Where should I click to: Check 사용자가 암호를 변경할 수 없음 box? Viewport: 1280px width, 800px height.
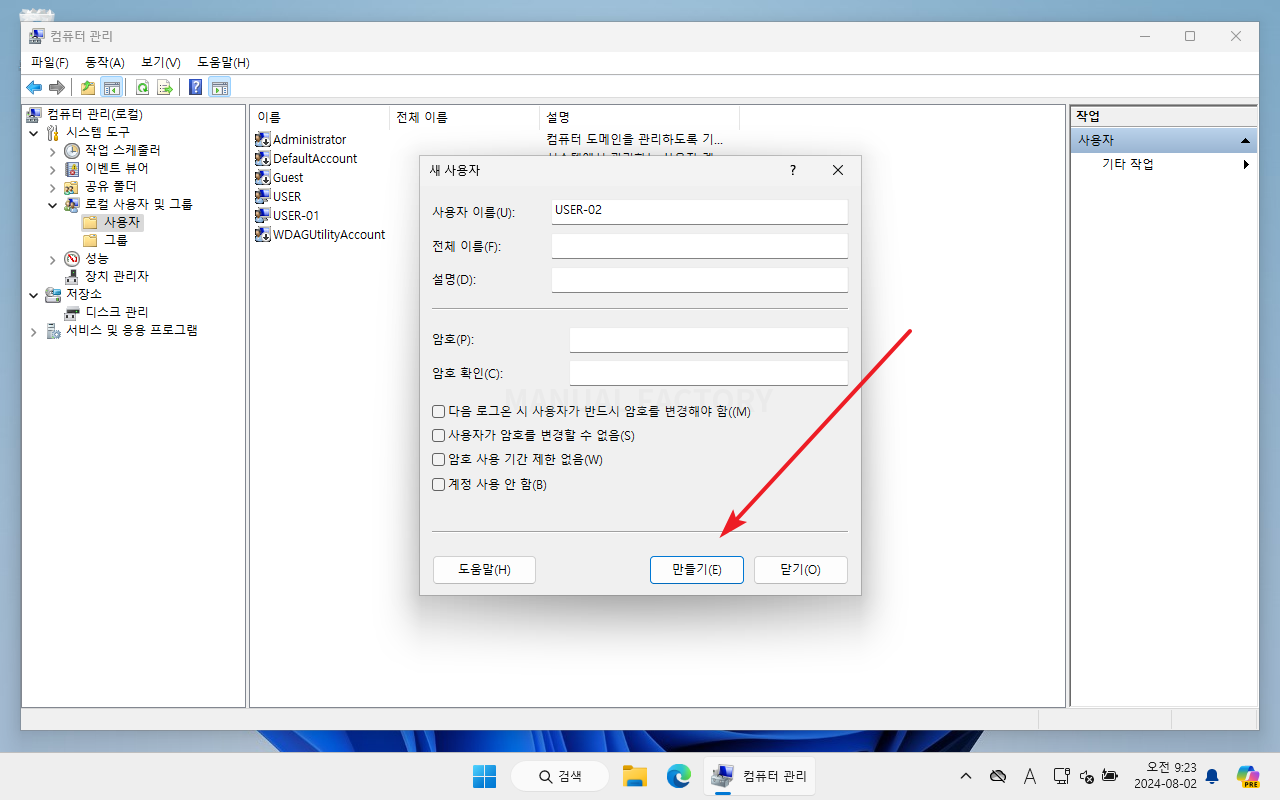coord(438,436)
